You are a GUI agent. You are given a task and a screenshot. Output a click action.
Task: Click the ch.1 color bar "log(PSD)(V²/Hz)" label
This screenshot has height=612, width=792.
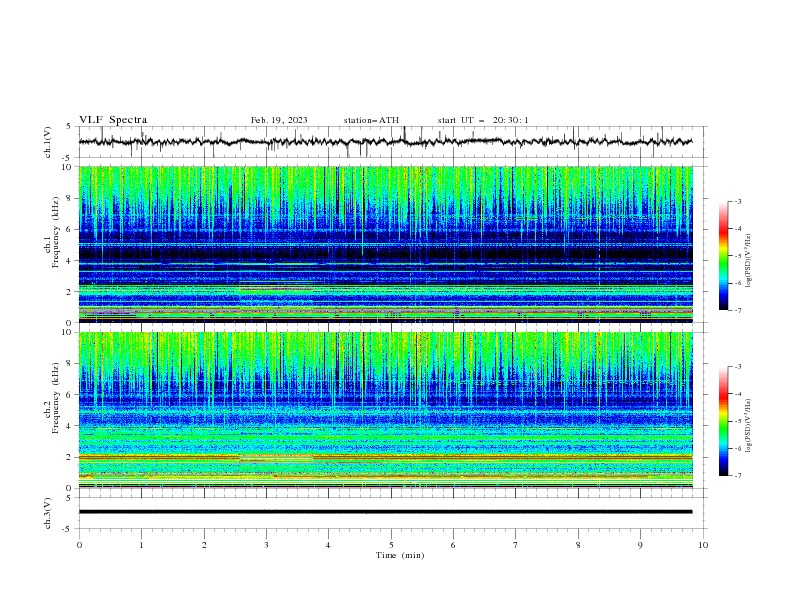[x=749, y=261]
